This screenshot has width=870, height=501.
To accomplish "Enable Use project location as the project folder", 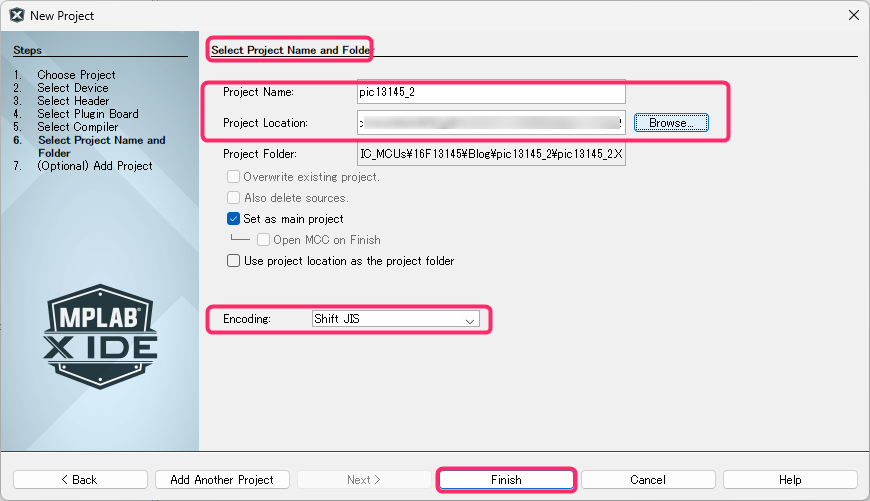I will [234, 261].
